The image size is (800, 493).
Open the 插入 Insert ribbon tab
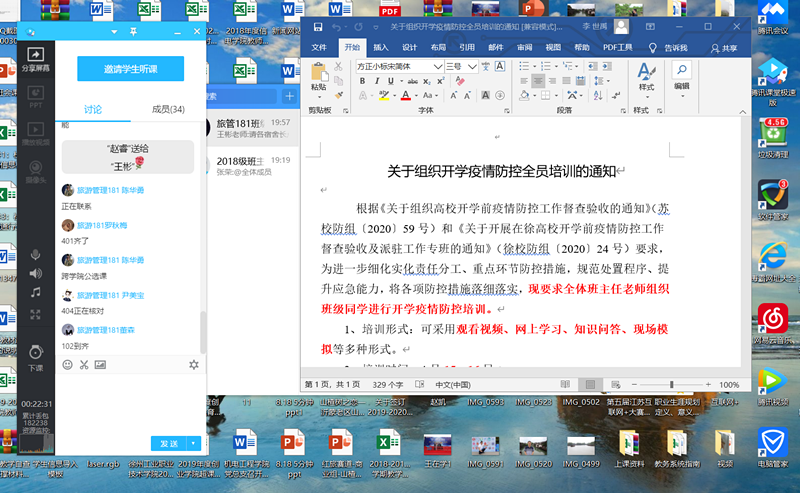pyautogui.click(x=381, y=47)
